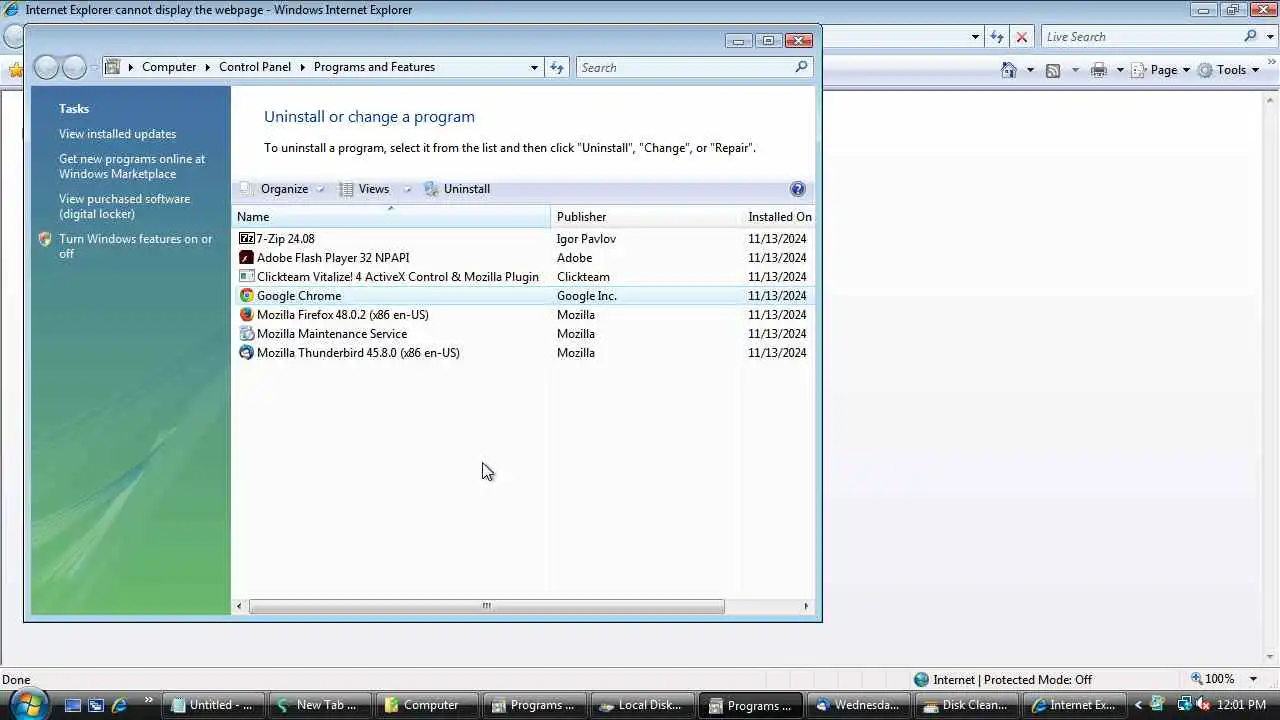Sort list by Installed On column

(779, 216)
